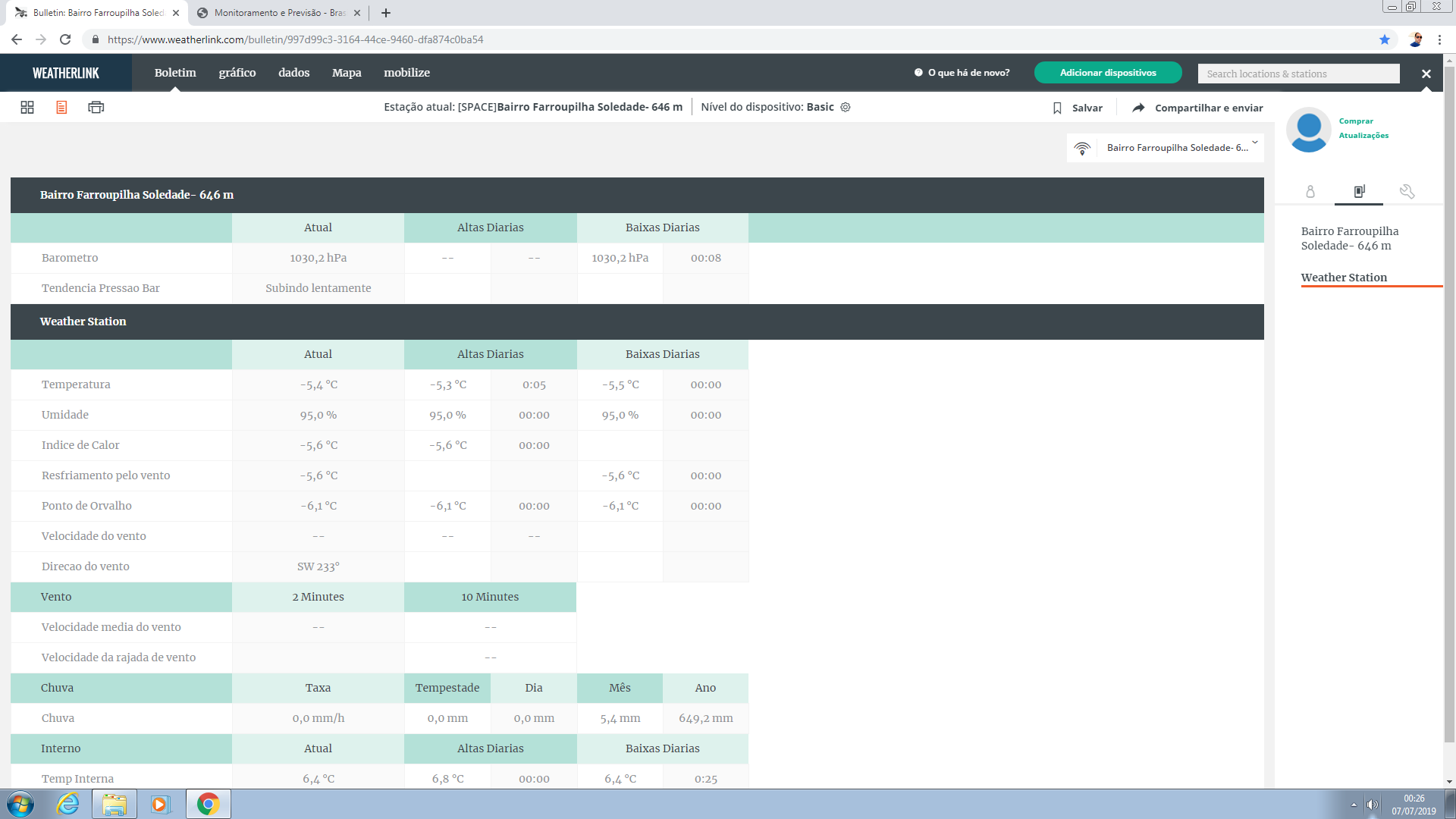The image size is (1456, 819).
Task: Click the Adicionar dispositivos button
Action: point(1107,73)
